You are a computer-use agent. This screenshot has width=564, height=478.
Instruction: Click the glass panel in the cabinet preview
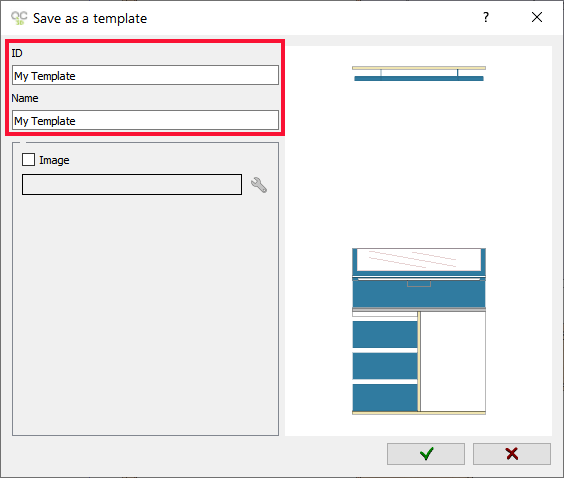(419, 259)
